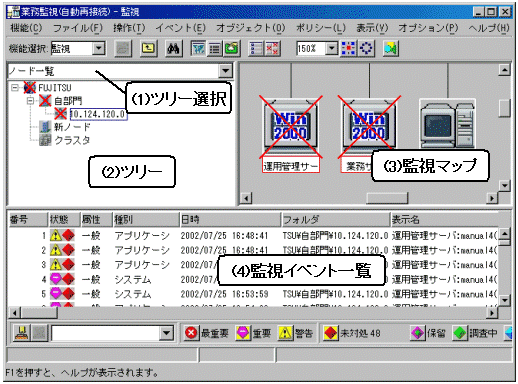Screen dimensions: 518x384
Task: Open the 150% zoom dropdown
Action: tap(331, 49)
